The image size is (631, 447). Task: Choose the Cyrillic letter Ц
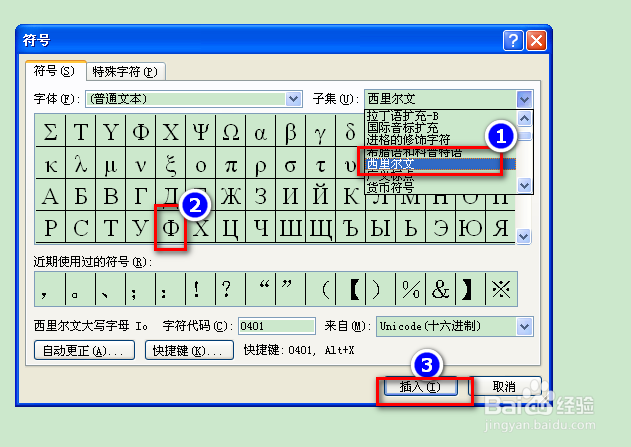pyautogui.click(x=231, y=227)
